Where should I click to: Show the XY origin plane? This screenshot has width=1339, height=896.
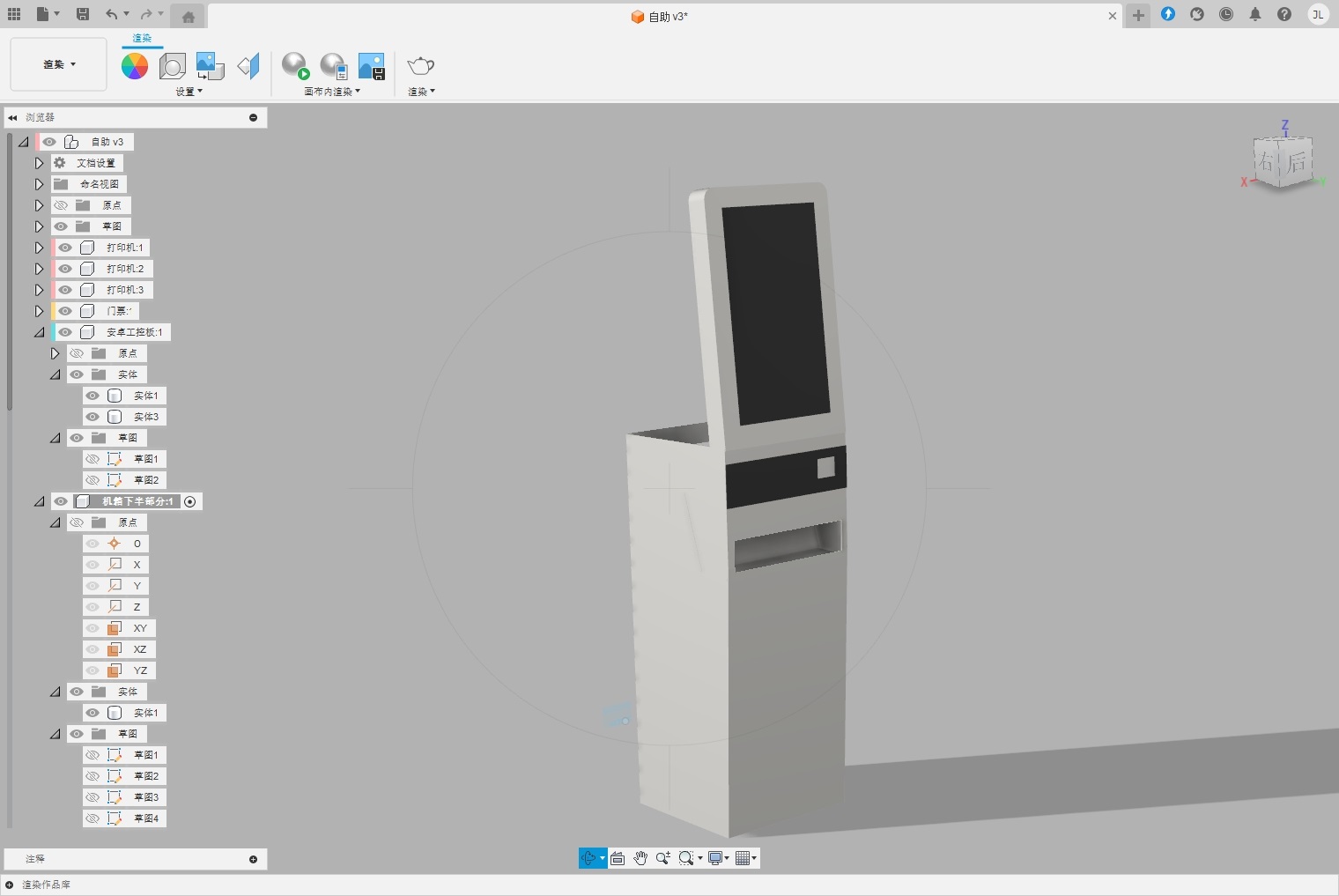coord(92,628)
